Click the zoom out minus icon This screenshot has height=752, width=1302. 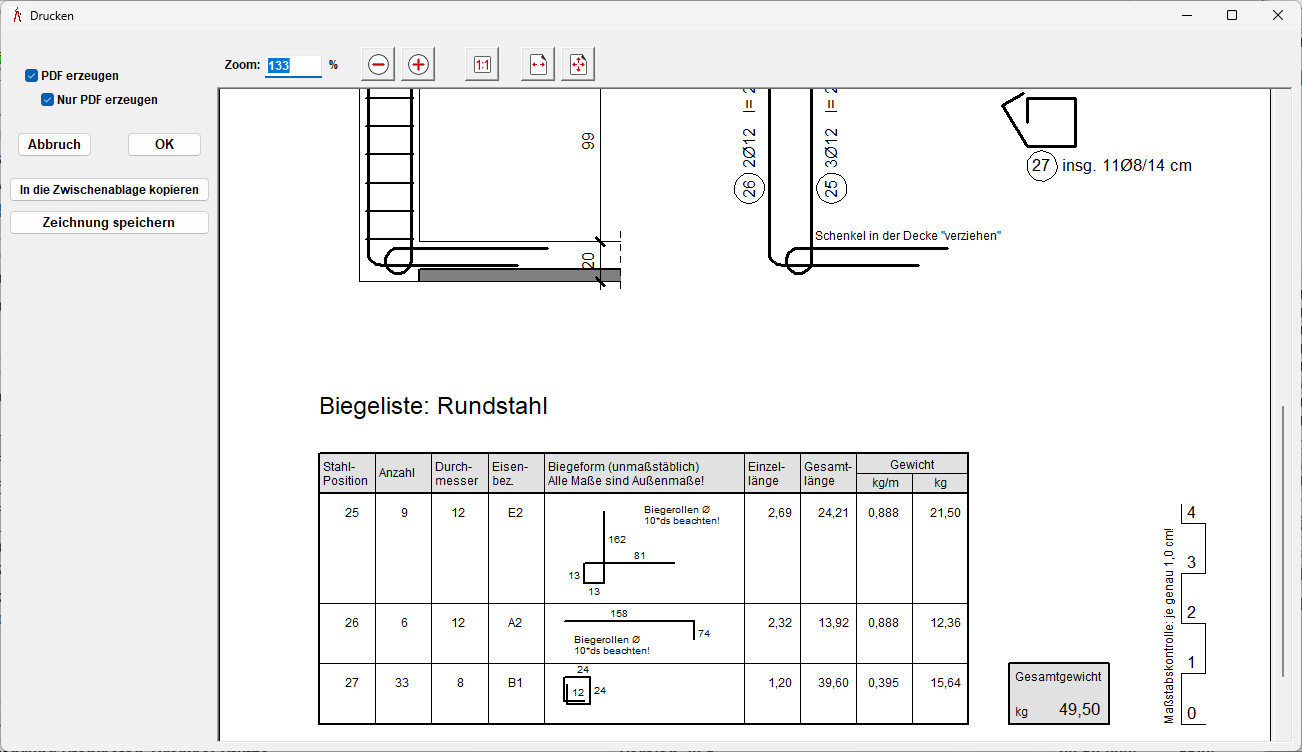[378, 65]
